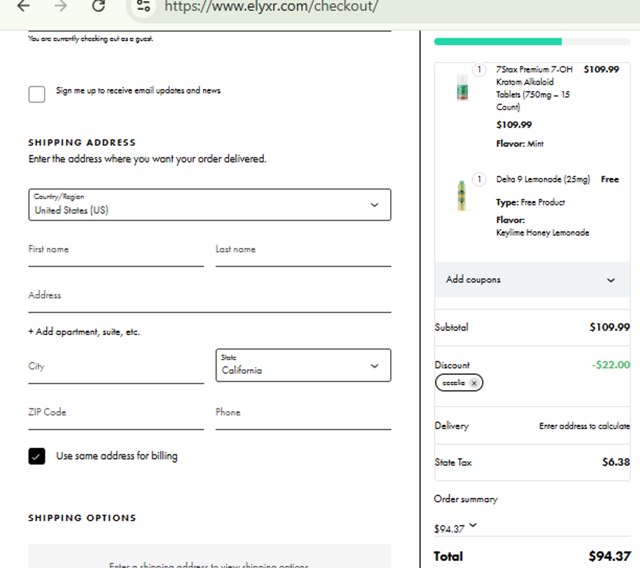Image resolution: width=640 pixels, height=568 pixels.
Task: Click Flavor: Mint text
Action: tap(520, 144)
